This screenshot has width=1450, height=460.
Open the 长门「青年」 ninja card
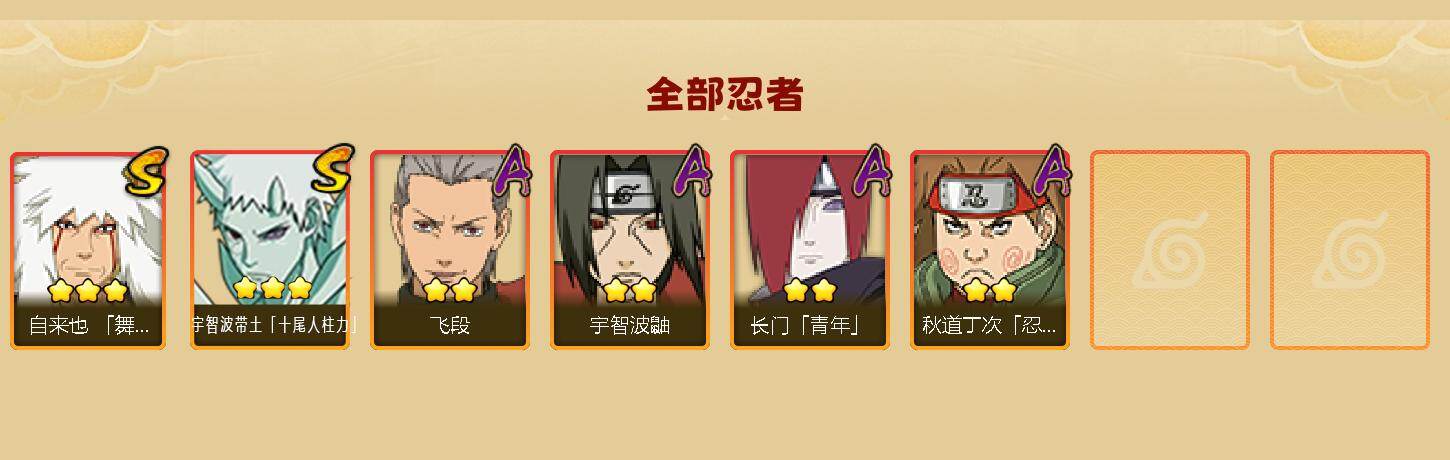[810, 249]
